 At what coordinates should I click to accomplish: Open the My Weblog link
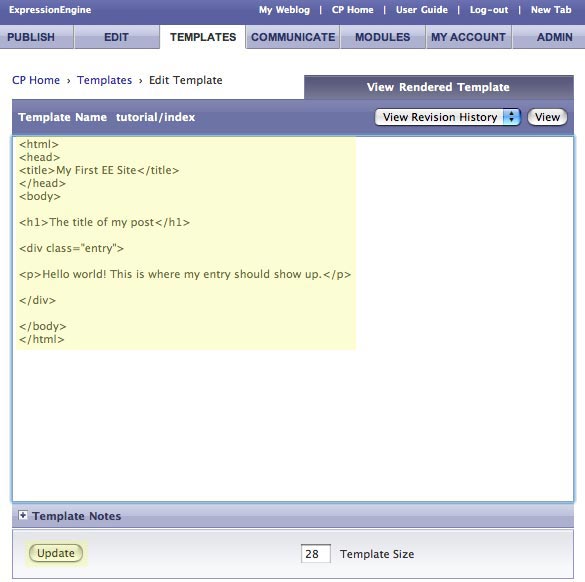(284, 10)
